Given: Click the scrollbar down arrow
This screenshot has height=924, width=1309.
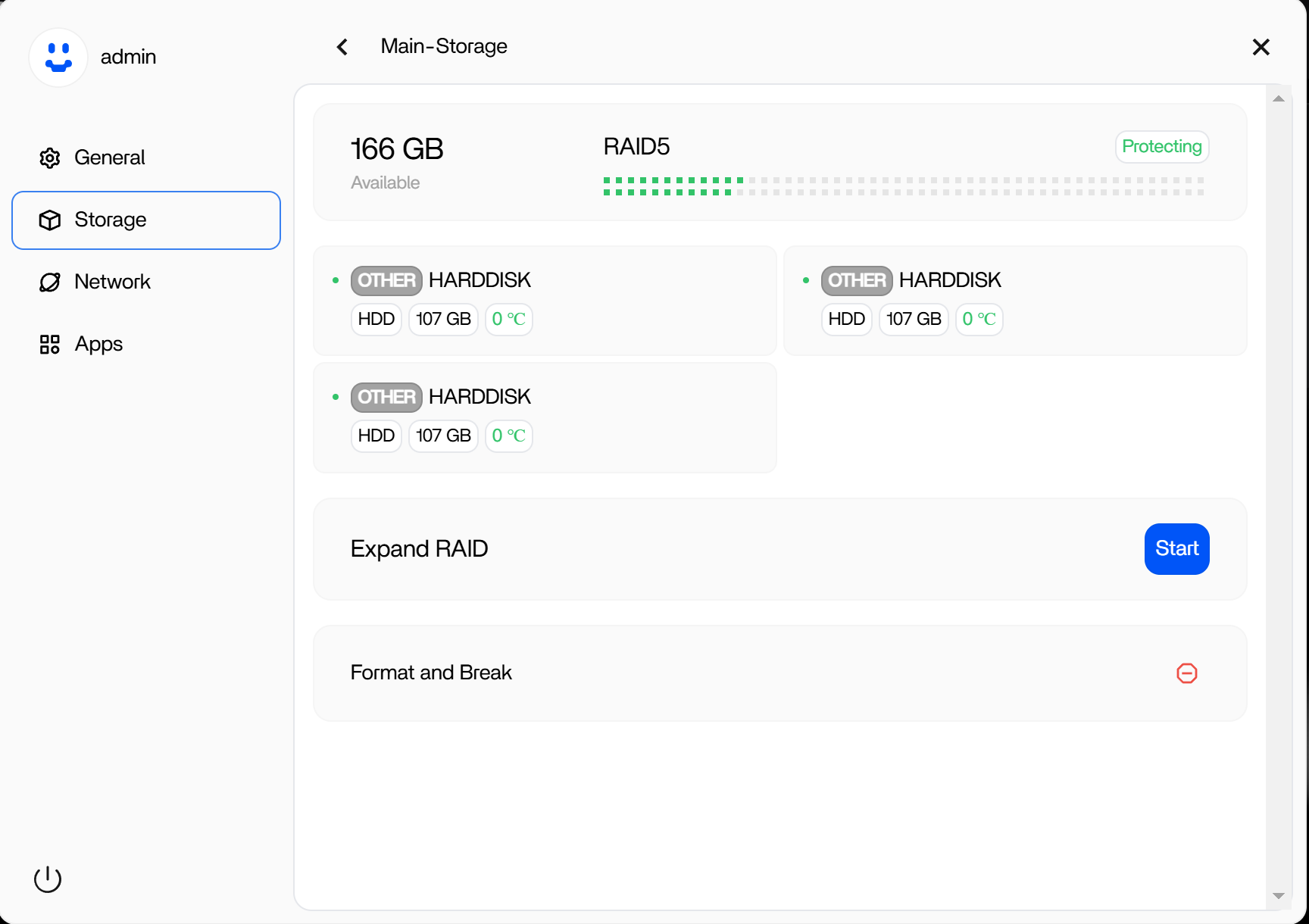Looking at the screenshot, I should pos(1279,896).
